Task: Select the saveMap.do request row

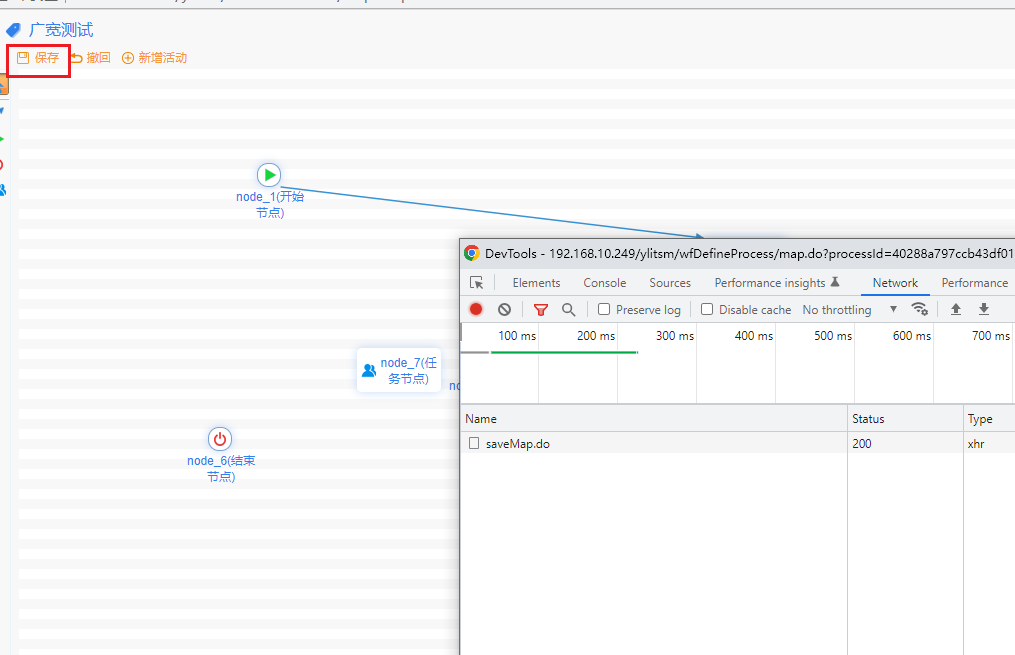Action: pos(737,443)
